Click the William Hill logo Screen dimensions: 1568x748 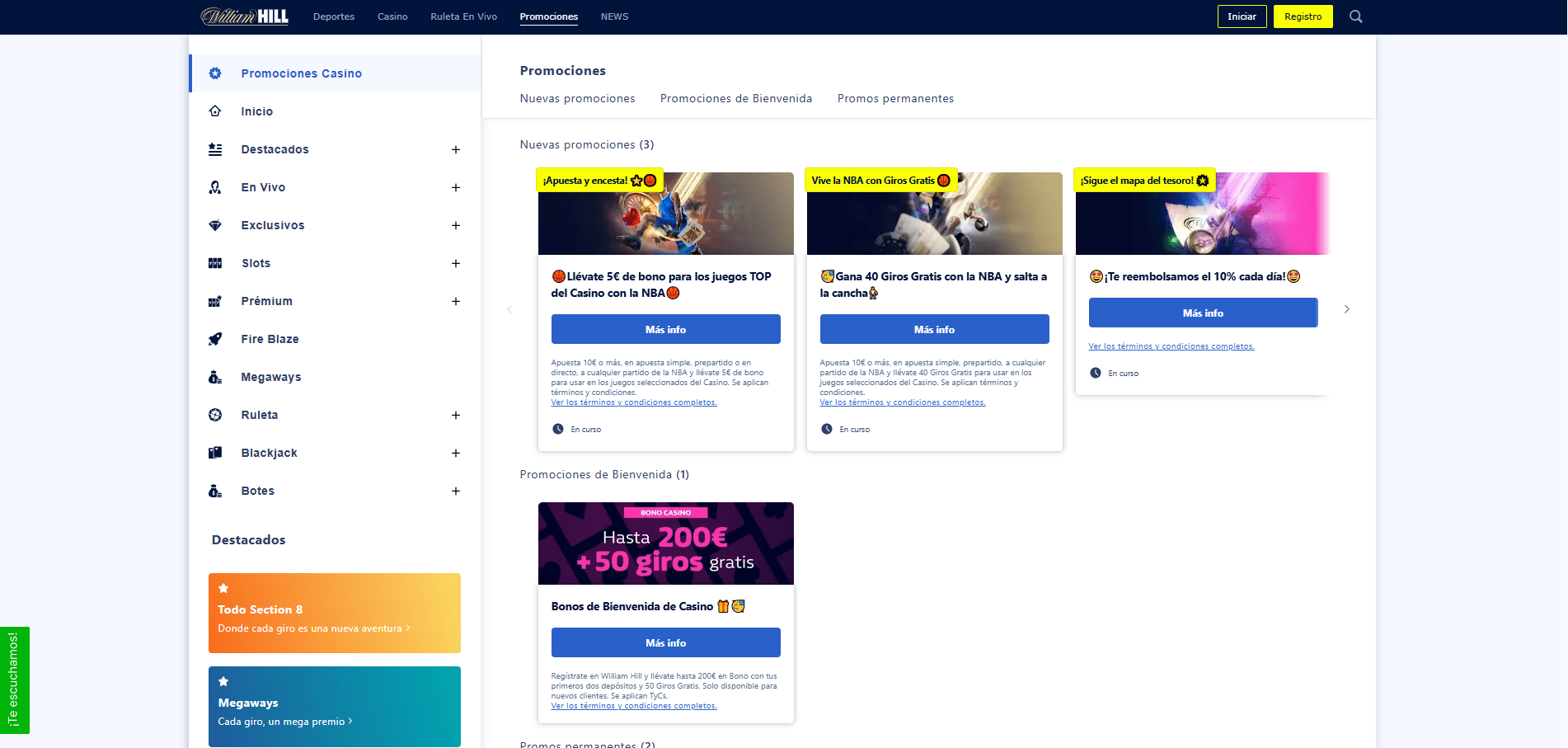click(245, 16)
